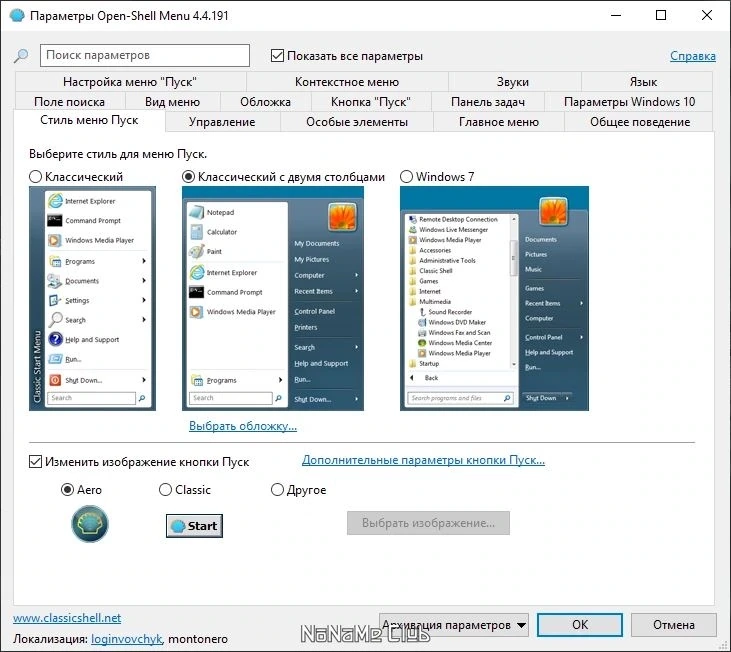This screenshot has height=652, width=731.
Task: Click the Выбрать обложку link
Action: (243, 426)
